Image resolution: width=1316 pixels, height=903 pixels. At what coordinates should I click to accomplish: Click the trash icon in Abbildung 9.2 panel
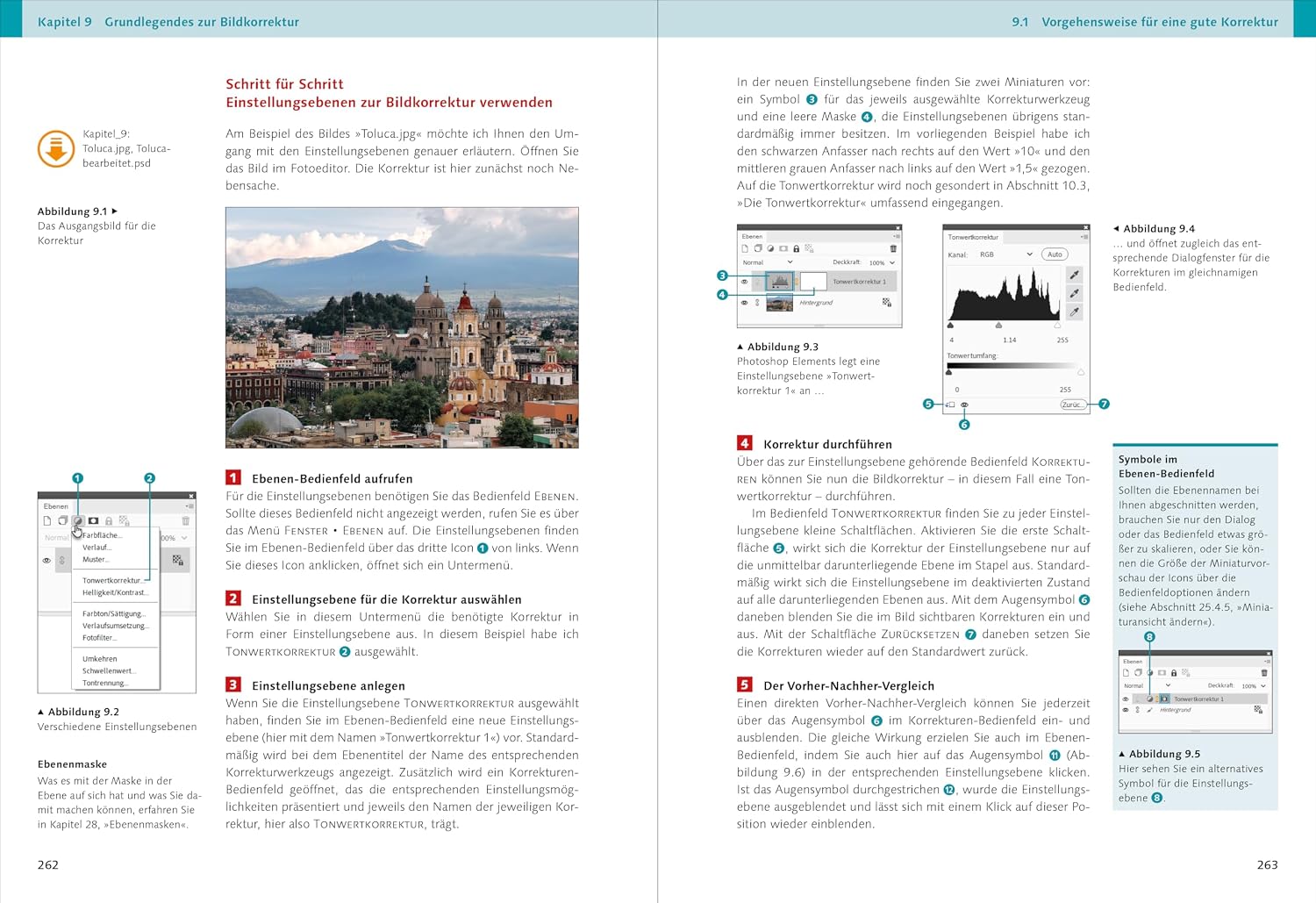point(185,521)
